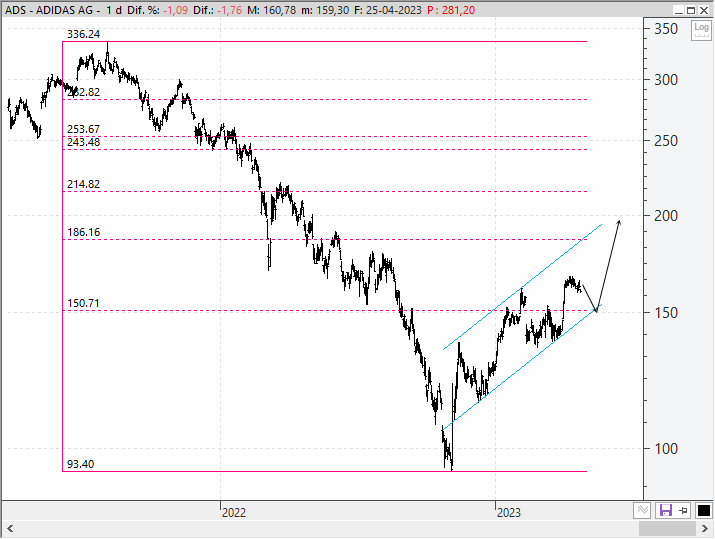Click the 93.40 low level label
The image size is (715, 539).
tap(80, 464)
